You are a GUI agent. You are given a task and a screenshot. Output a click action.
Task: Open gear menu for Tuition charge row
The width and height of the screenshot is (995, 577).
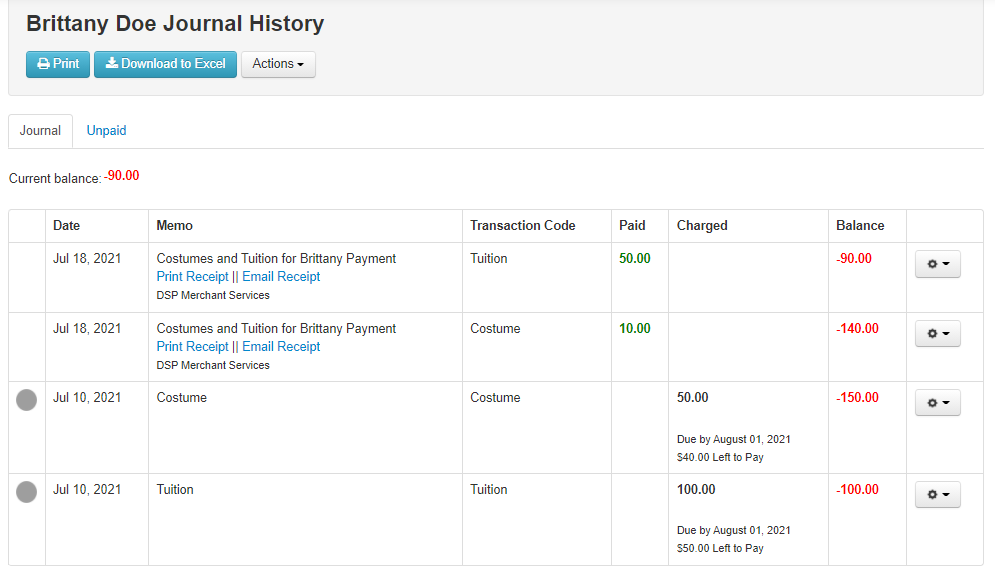tap(937, 495)
